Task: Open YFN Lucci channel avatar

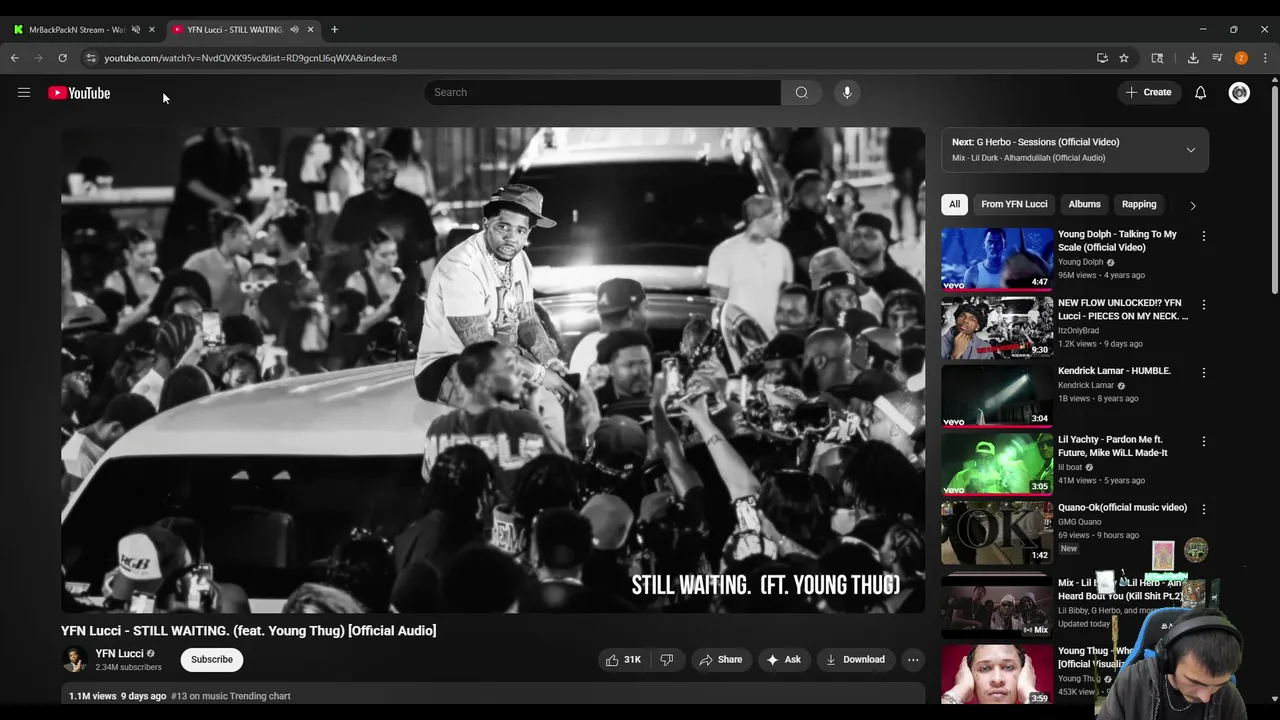Action: point(74,659)
